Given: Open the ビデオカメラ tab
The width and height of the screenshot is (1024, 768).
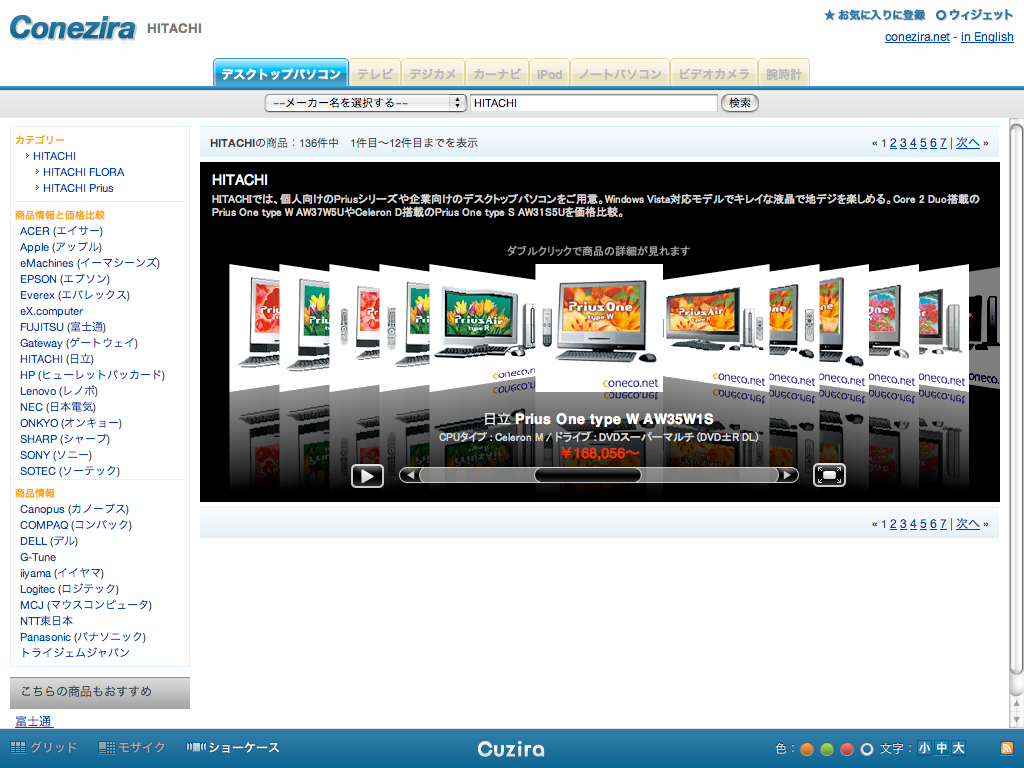Looking at the screenshot, I should (714, 74).
